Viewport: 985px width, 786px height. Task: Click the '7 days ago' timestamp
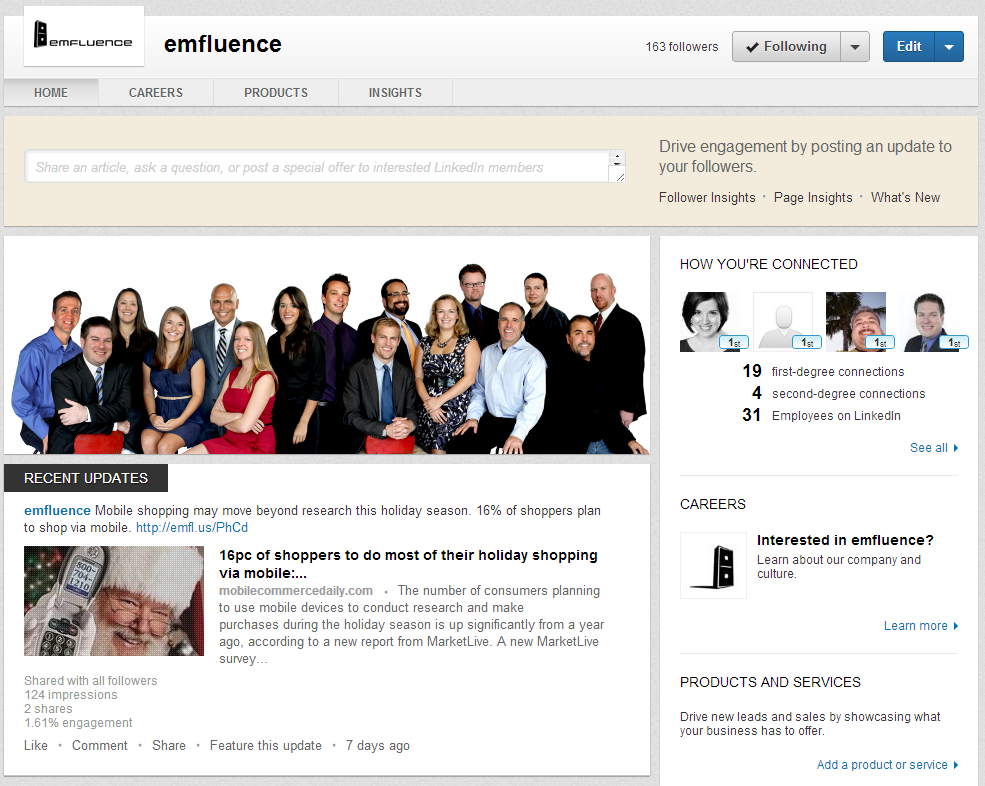(x=378, y=745)
